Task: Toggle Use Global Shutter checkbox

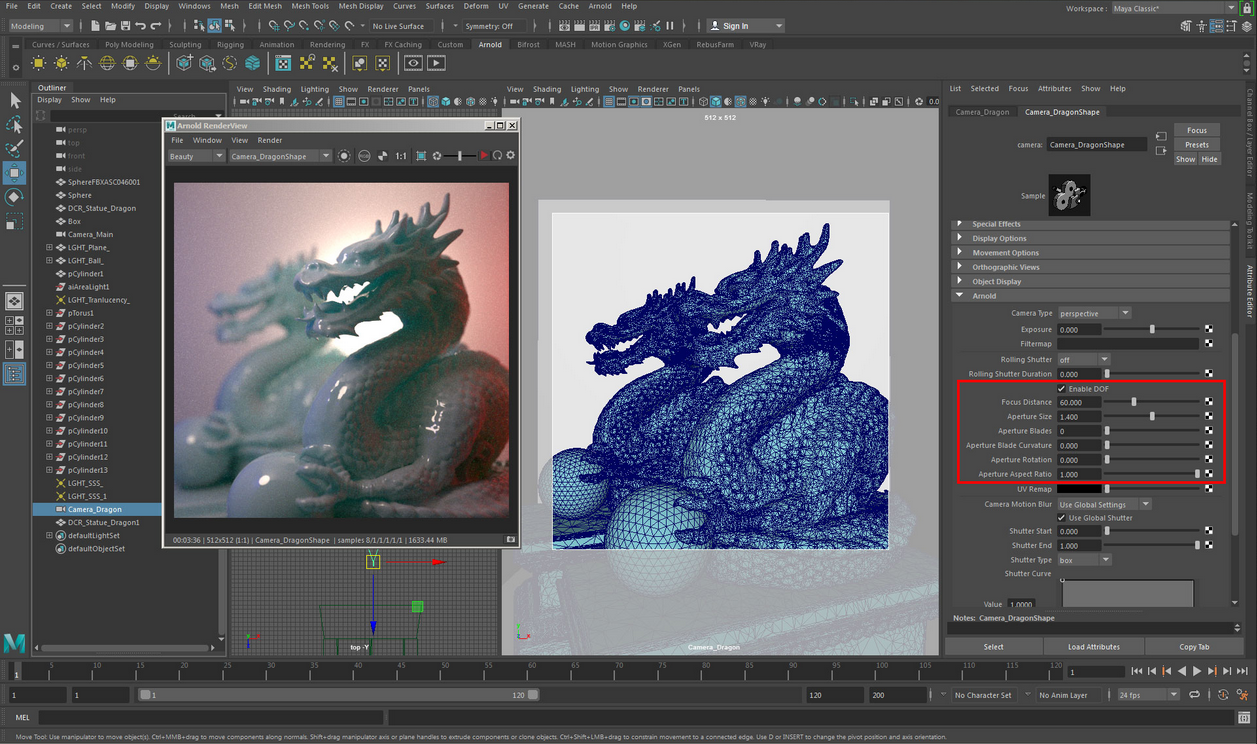Action: point(1062,518)
